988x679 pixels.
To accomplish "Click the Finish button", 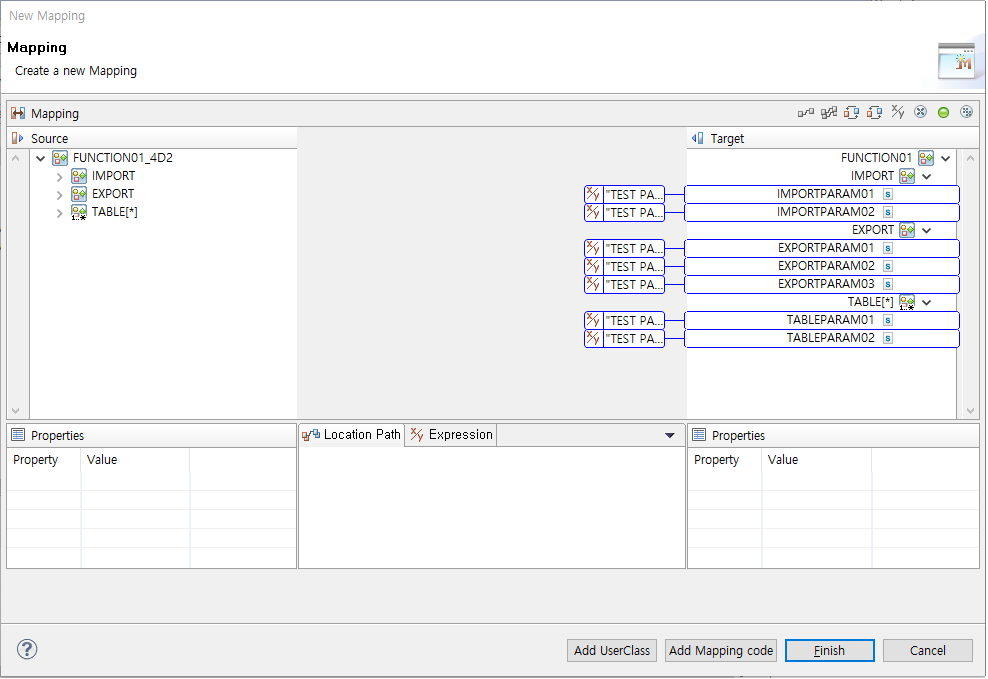I will point(829,650).
